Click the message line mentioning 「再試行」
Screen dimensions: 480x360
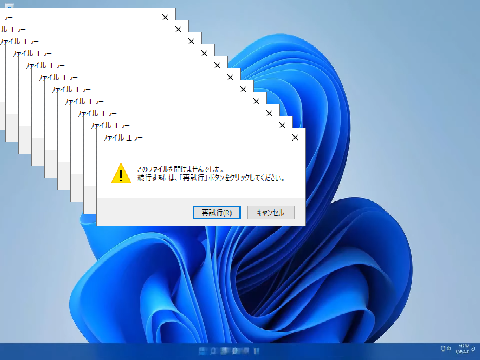pos(211,178)
